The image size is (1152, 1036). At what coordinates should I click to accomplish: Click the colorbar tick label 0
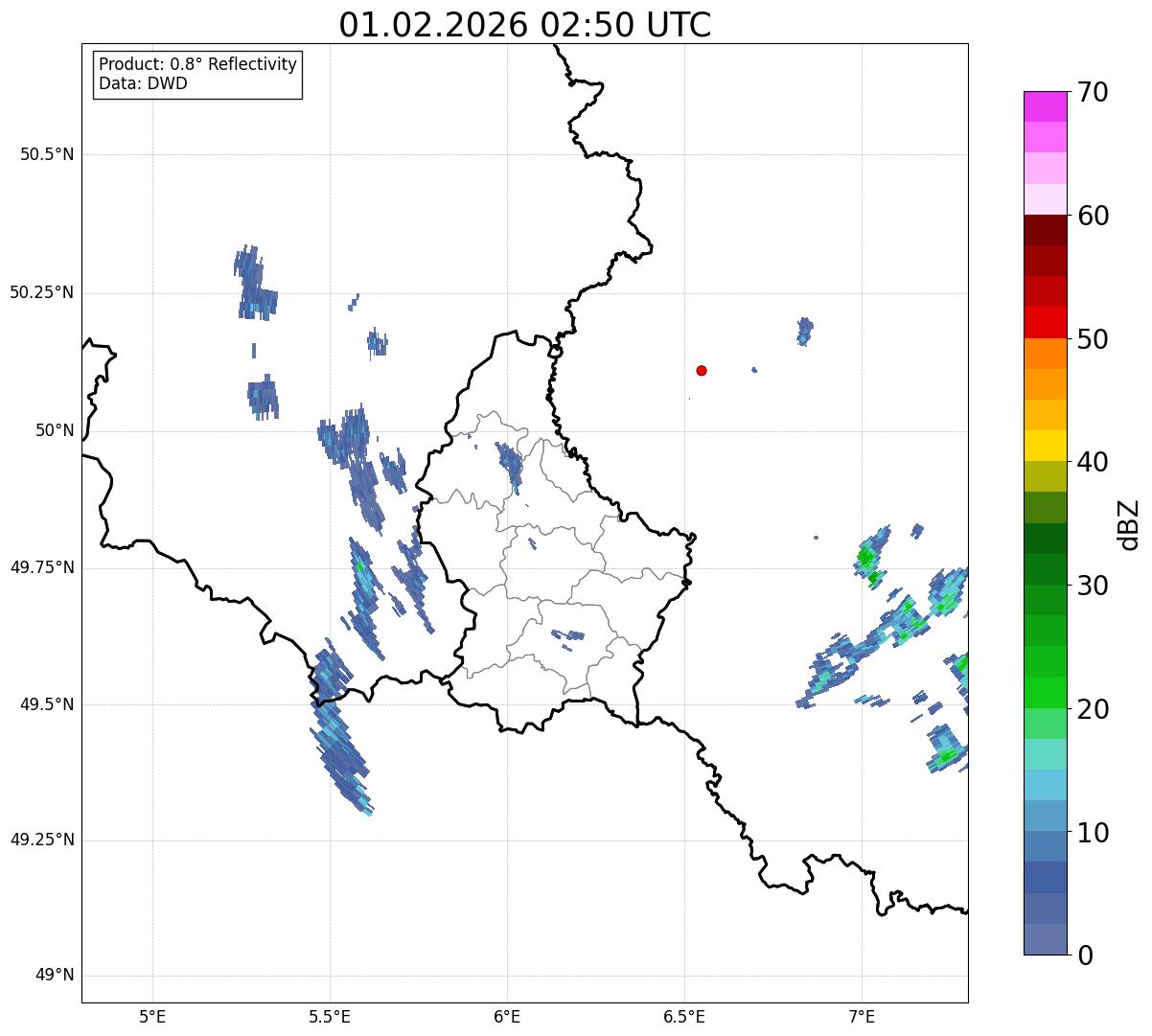[1085, 955]
